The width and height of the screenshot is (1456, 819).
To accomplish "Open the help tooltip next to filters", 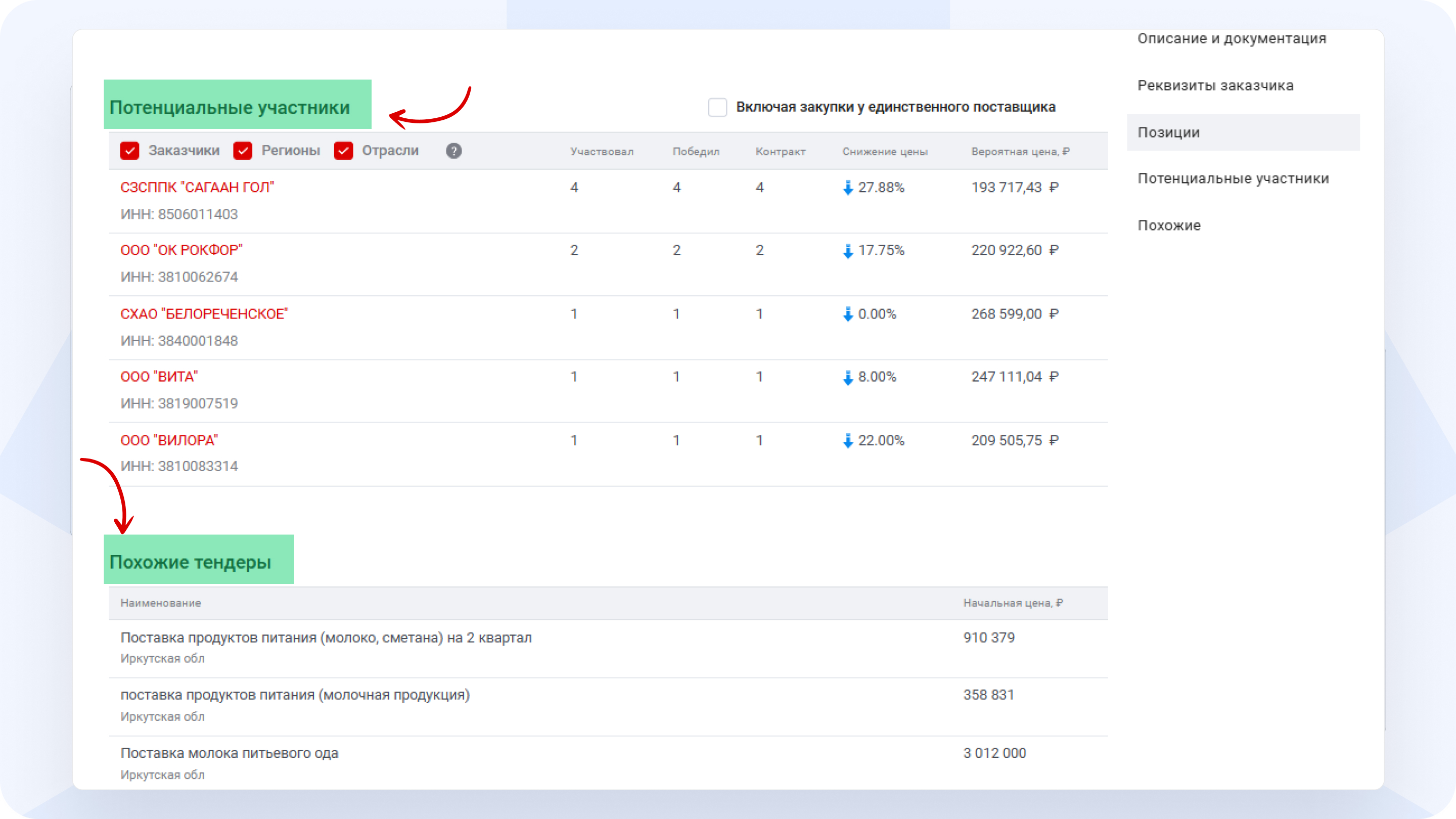I will [x=453, y=151].
